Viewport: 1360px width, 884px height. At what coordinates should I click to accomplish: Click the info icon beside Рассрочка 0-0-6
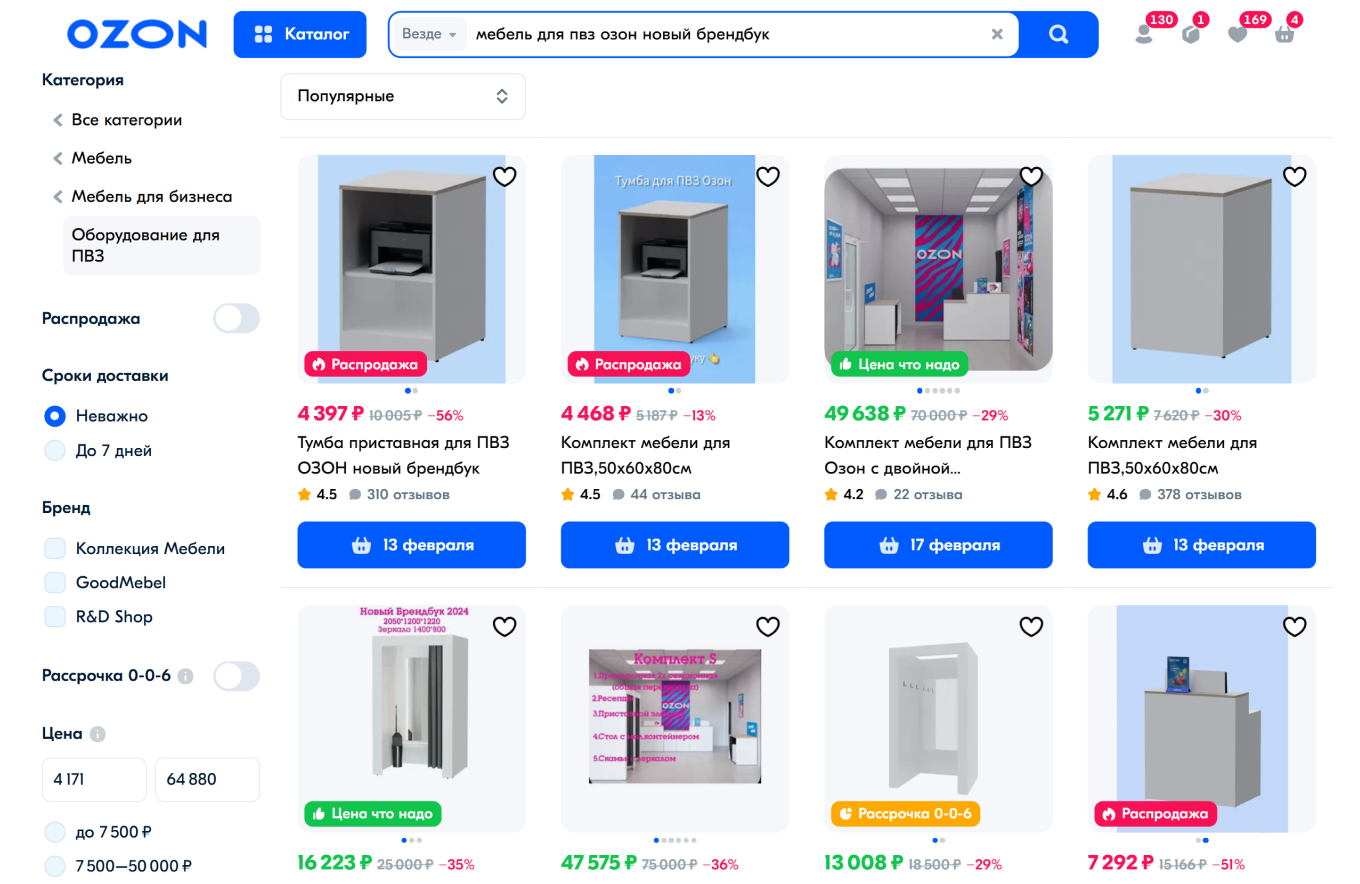[x=185, y=676]
